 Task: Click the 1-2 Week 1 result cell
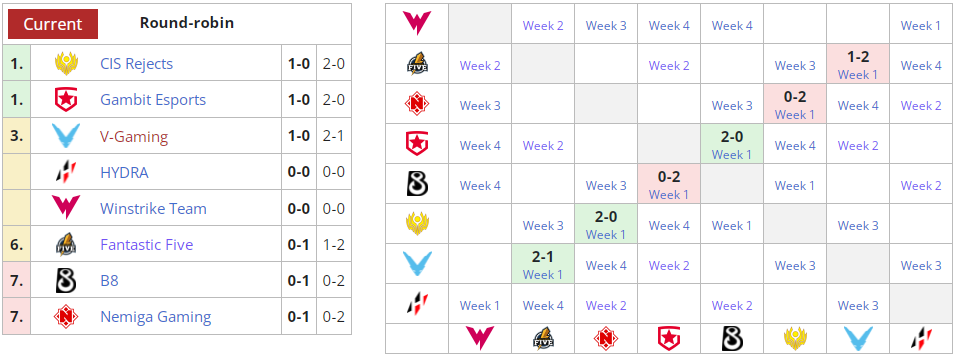[x=857, y=65]
